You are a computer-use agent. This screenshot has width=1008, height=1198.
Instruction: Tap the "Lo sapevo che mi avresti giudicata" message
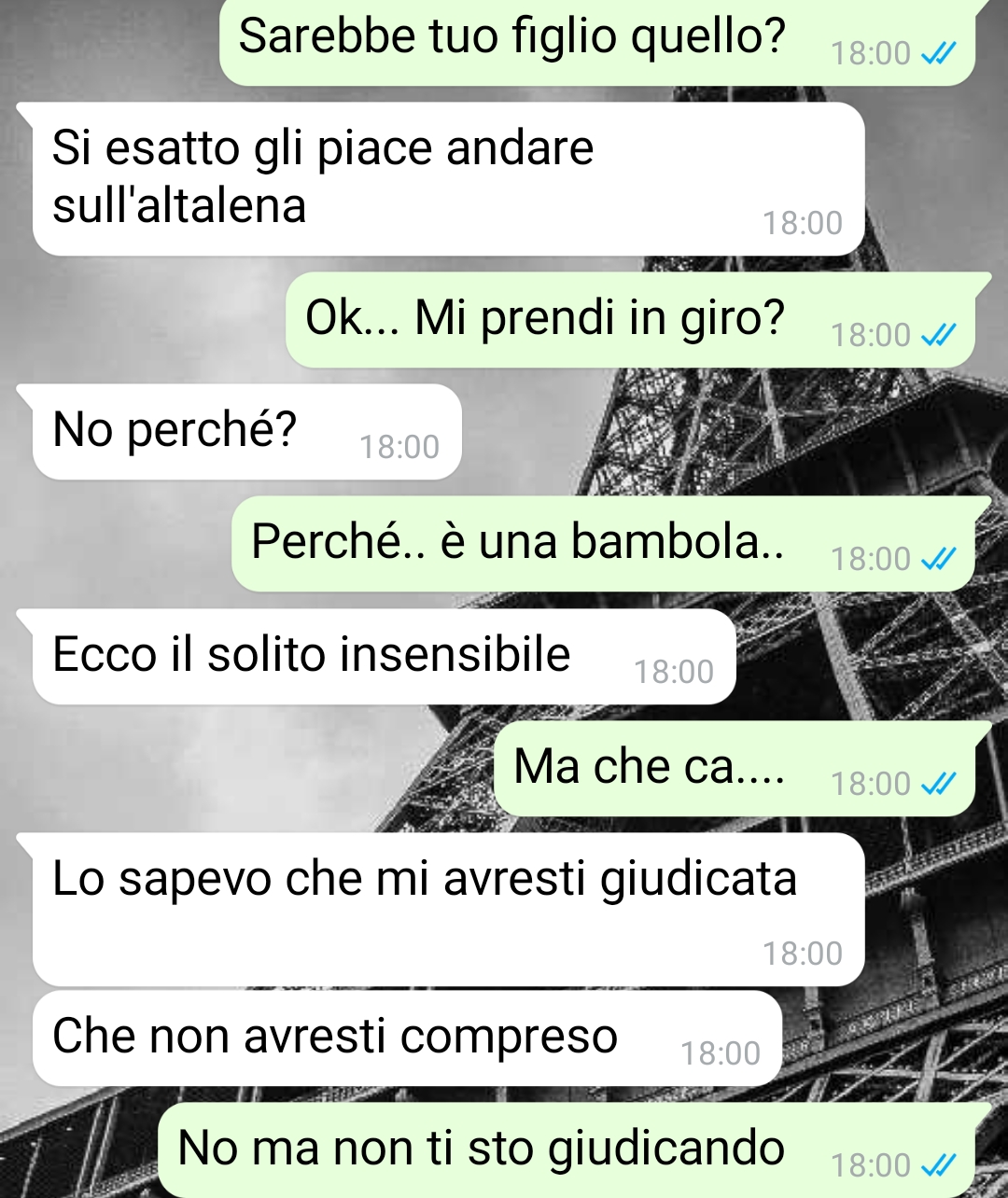(448, 910)
